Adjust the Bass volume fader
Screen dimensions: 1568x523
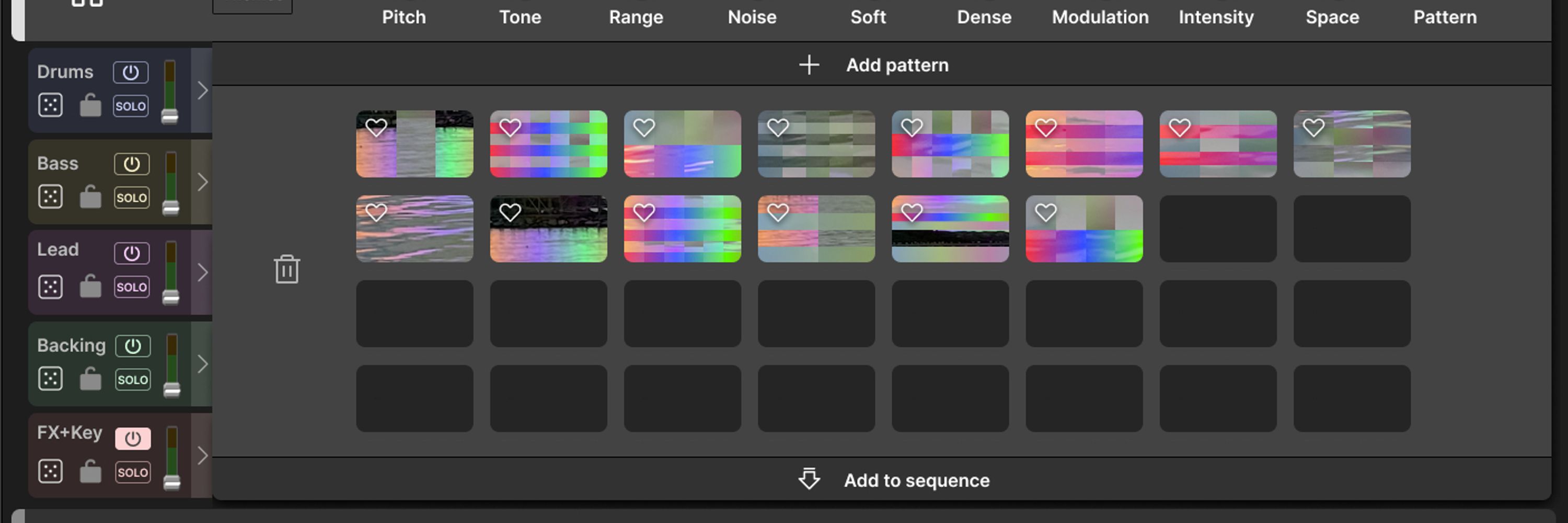coord(171,208)
